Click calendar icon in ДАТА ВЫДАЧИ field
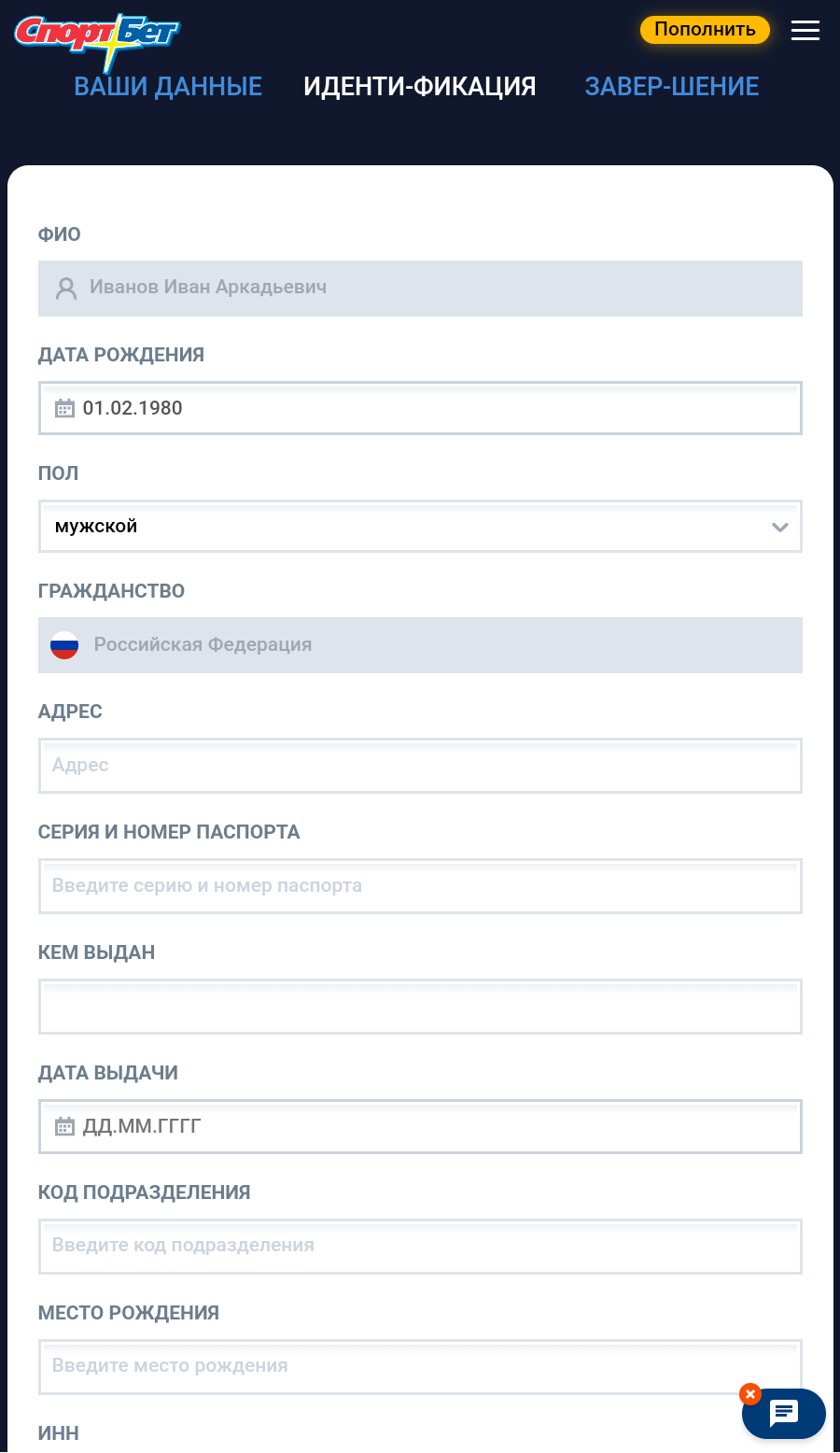The height and width of the screenshot is (1453, 840). click(64, 1126)
